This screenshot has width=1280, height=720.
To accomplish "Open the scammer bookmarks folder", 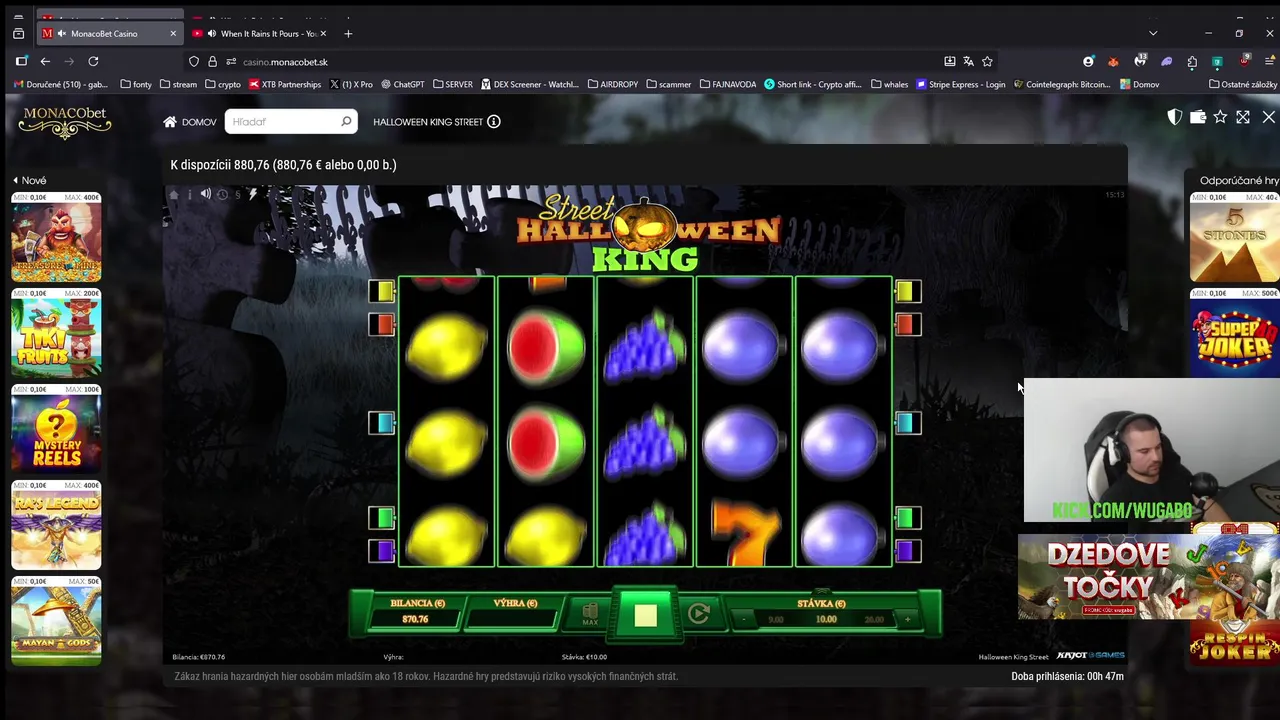I will click(x=669, y=84).
